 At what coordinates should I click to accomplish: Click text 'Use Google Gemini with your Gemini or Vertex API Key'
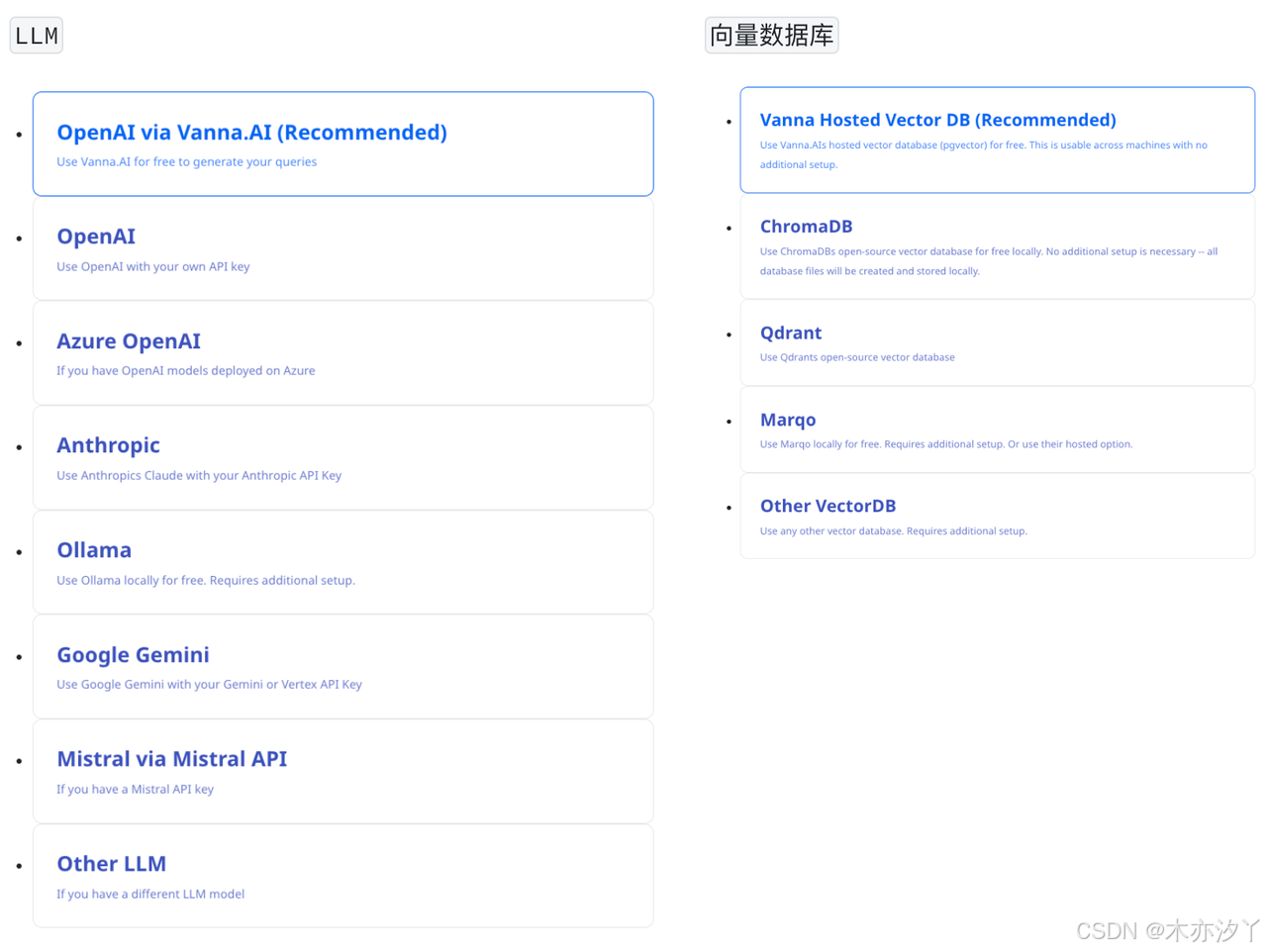click(x=209, y=685)
